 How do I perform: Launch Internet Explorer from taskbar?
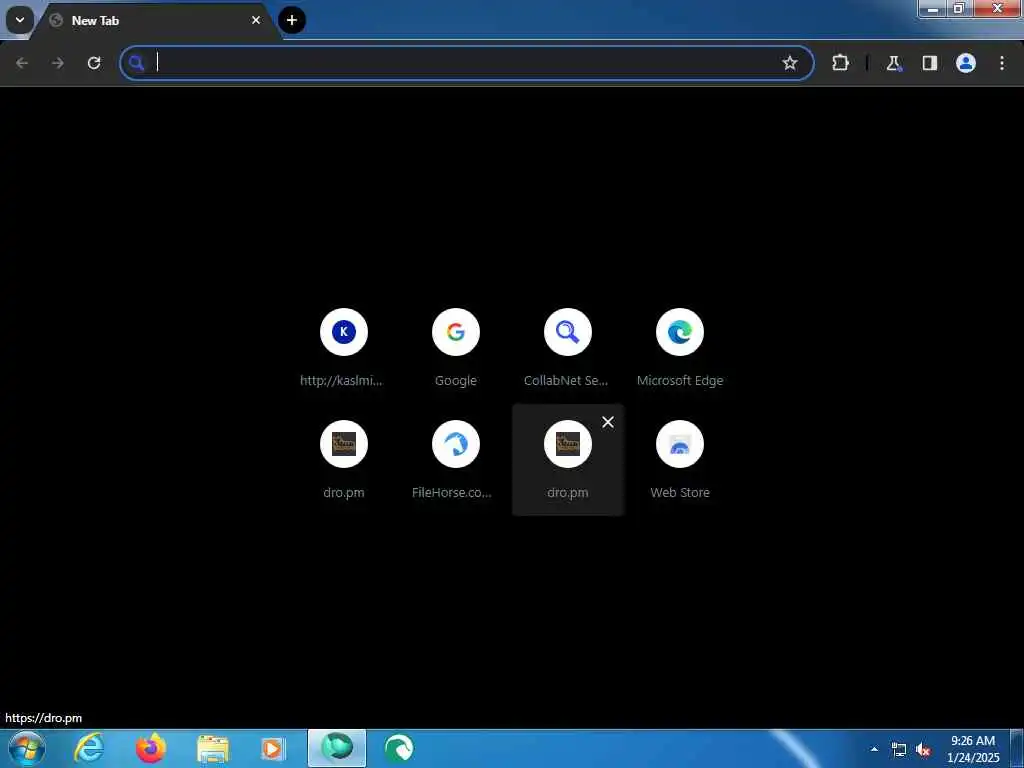(89, 748)
